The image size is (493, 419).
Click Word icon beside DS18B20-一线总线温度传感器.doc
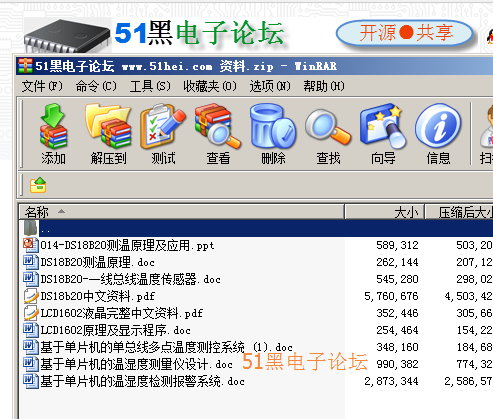[x=30, y=279]
